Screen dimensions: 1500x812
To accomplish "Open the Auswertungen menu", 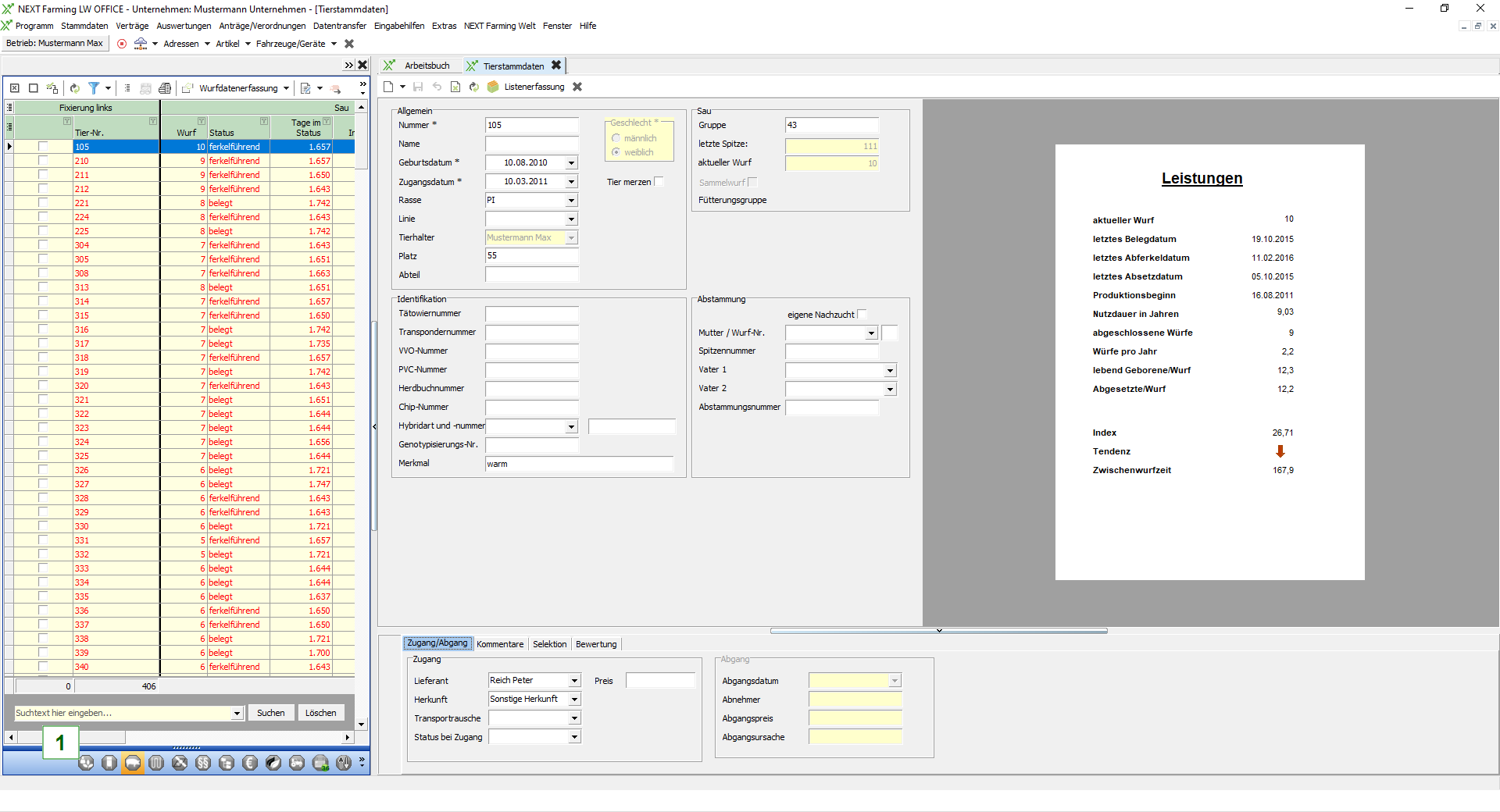I will 184,26.
